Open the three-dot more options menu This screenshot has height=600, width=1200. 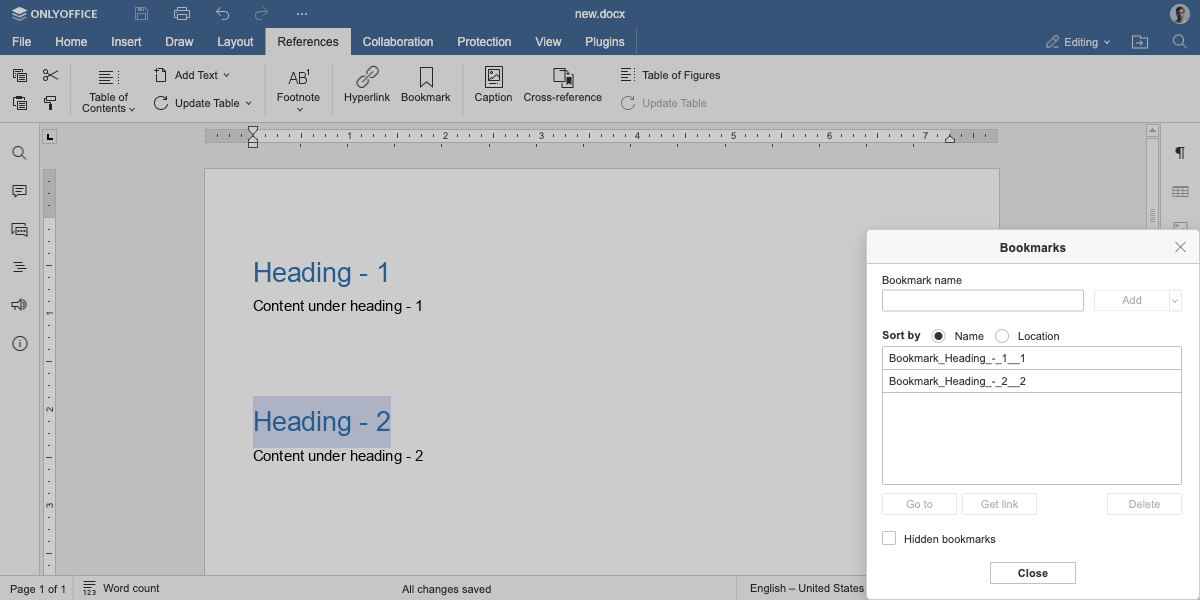click(x=302, y=14)
